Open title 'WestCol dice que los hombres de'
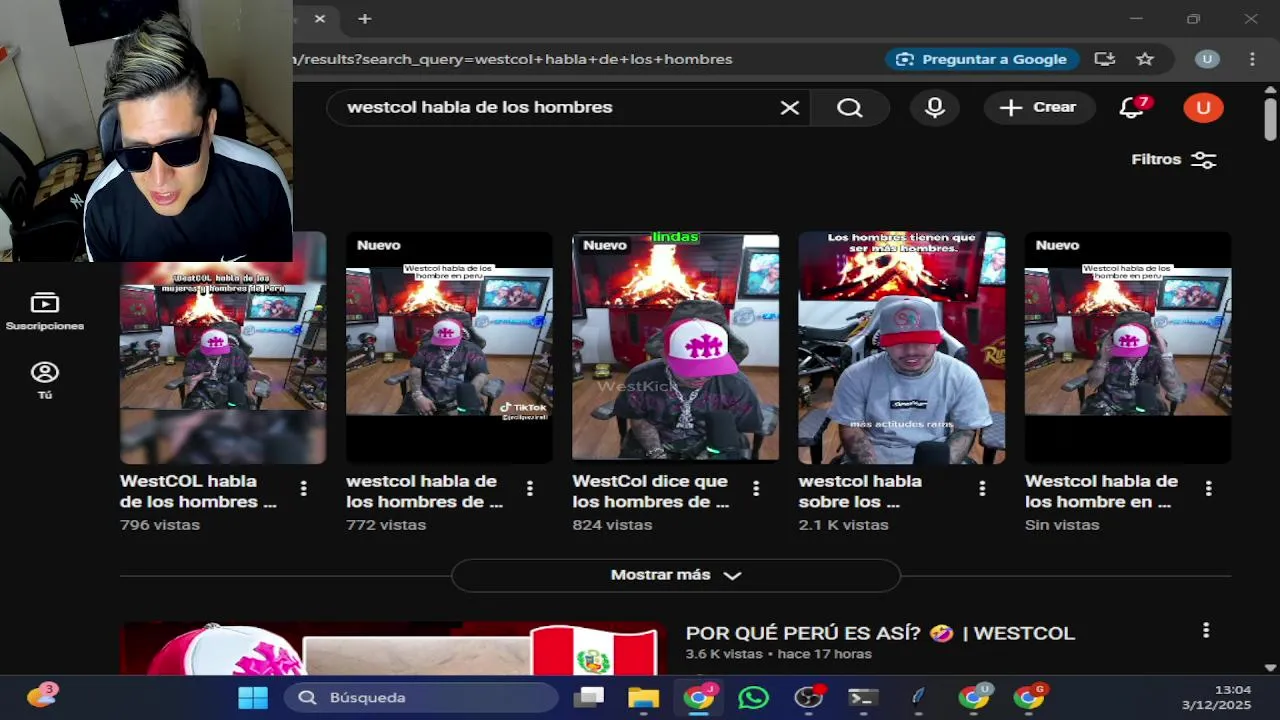Image resolution: width=1280 pixels, height=720 pixels. click(x=651, y=491)
